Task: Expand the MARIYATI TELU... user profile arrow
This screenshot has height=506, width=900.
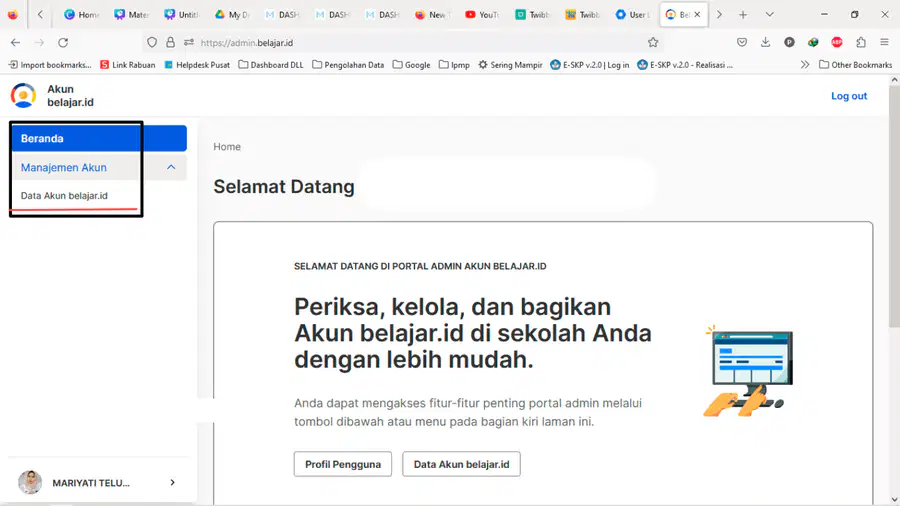Action: pos(172,482)
